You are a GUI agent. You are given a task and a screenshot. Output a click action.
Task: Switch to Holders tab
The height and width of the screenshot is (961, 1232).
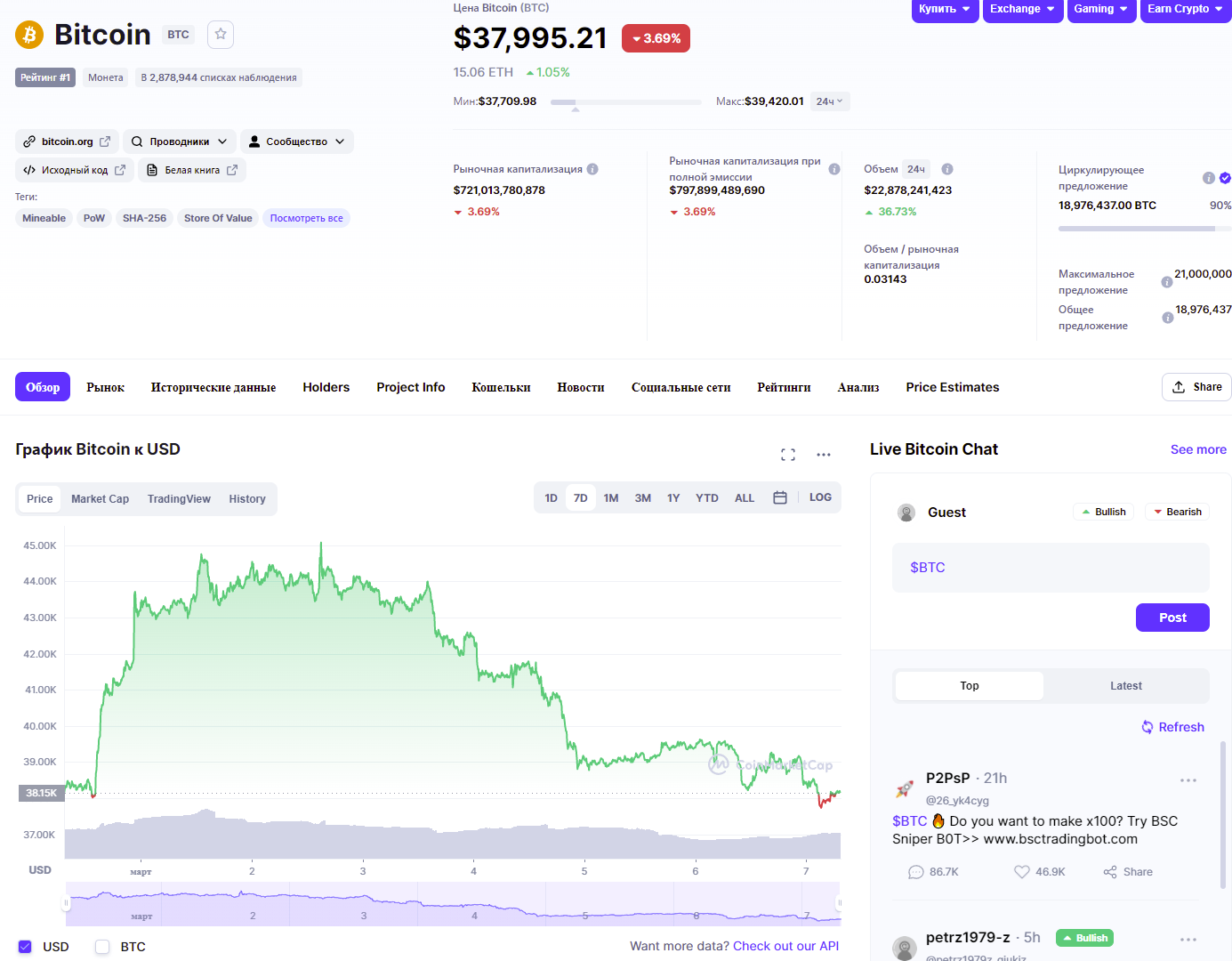pyautogui.click(x=326, y=387)
